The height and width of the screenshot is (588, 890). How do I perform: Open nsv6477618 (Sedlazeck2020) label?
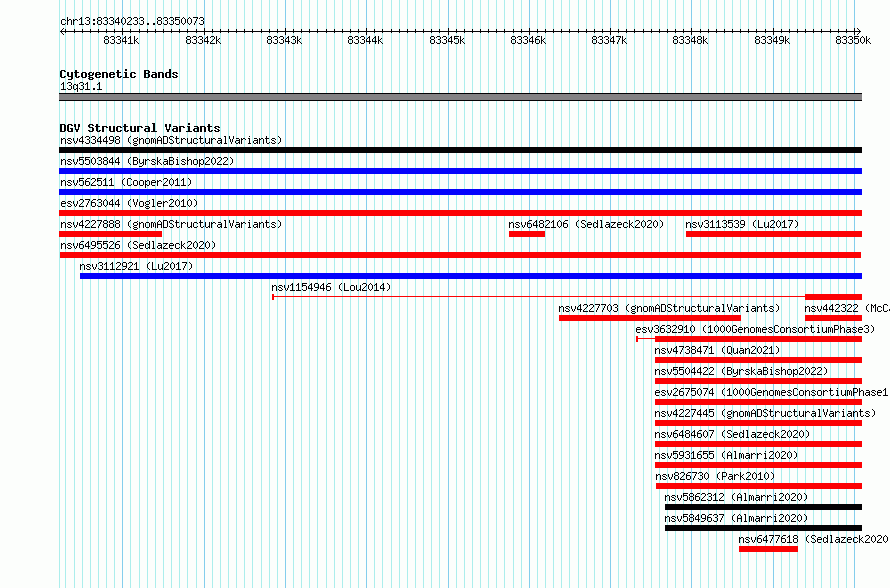pos(813,539)
